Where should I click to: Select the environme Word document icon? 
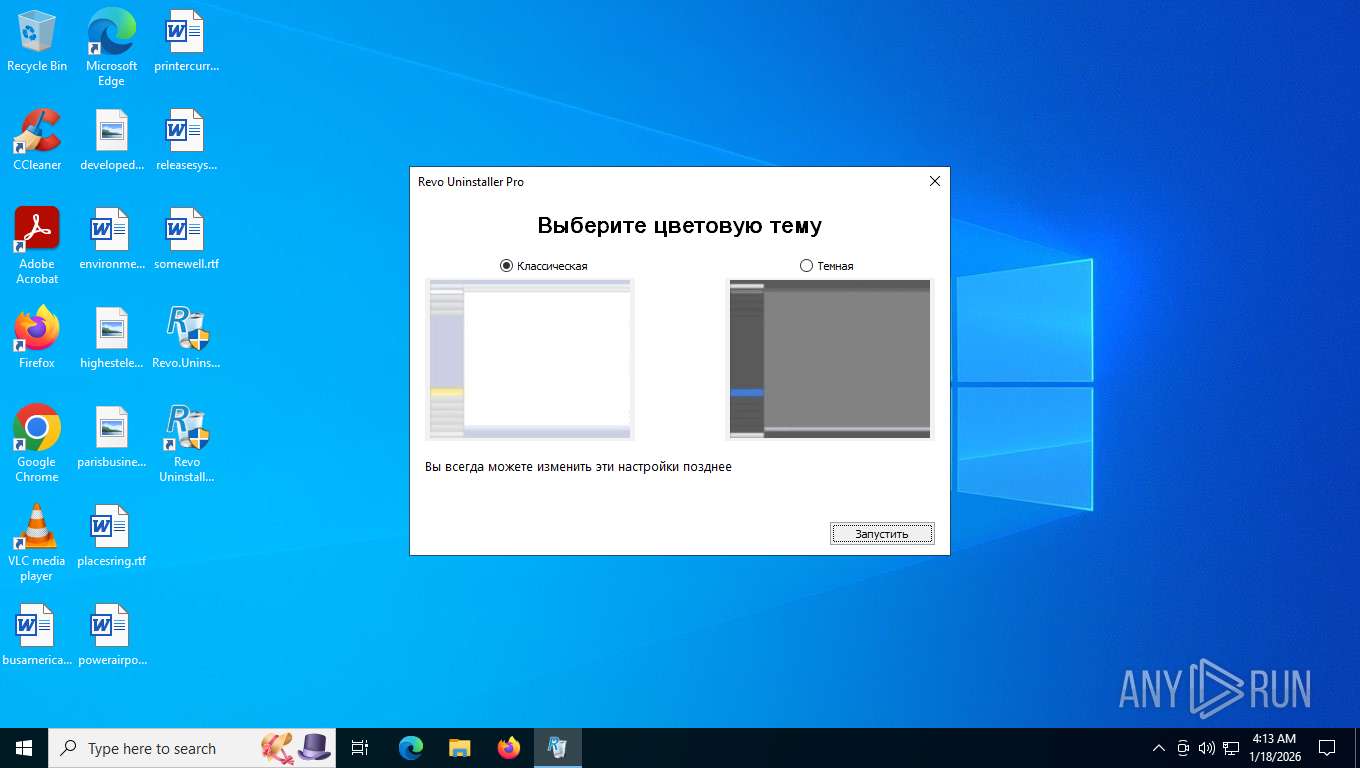pos(112,239)
